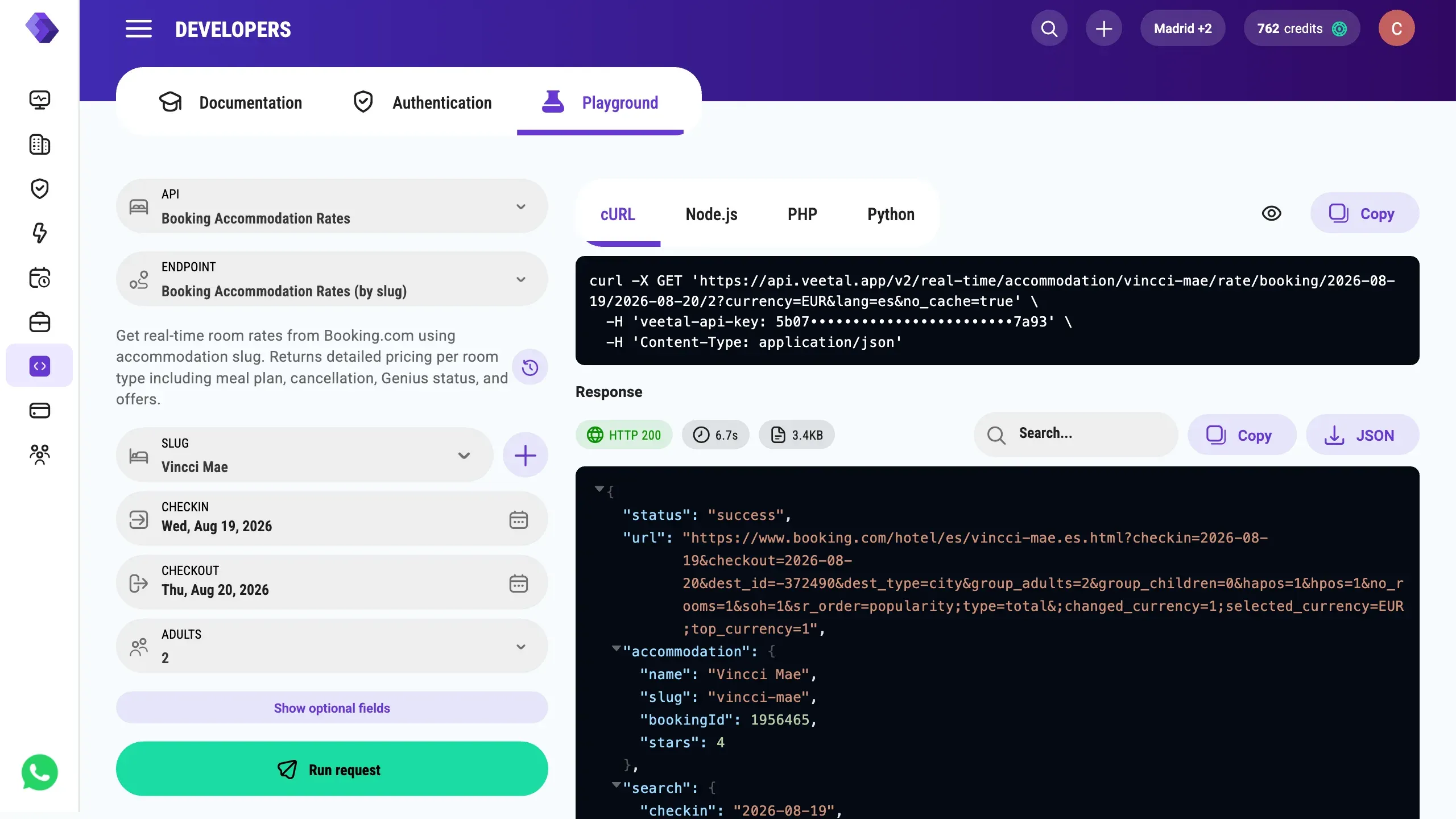Screen dimensions: 1456x819
Task: Open the developers code icon in sidebar
Action: tap(39, 366)
